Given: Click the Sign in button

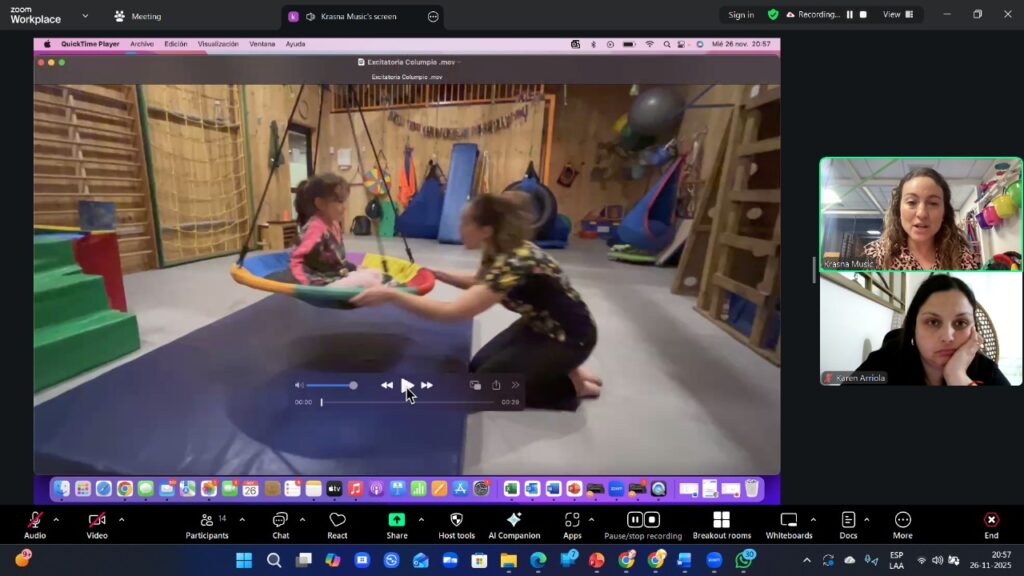Looking at the screenshot, I should (741, 15).
